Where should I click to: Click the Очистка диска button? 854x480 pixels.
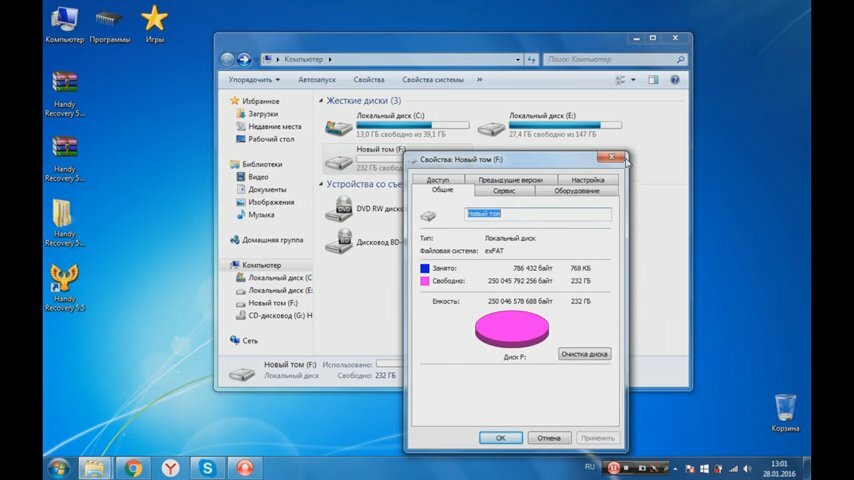pos(584,354)
